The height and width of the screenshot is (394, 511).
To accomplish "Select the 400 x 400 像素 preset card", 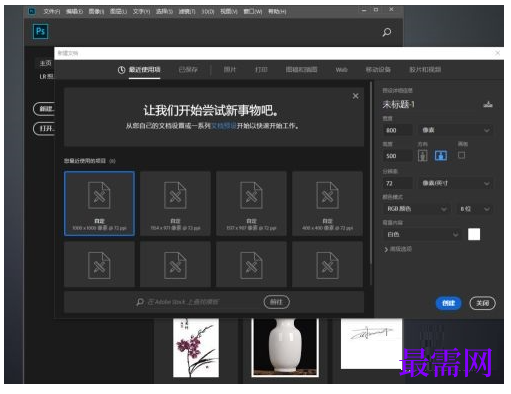I will (x=327, y=204).
